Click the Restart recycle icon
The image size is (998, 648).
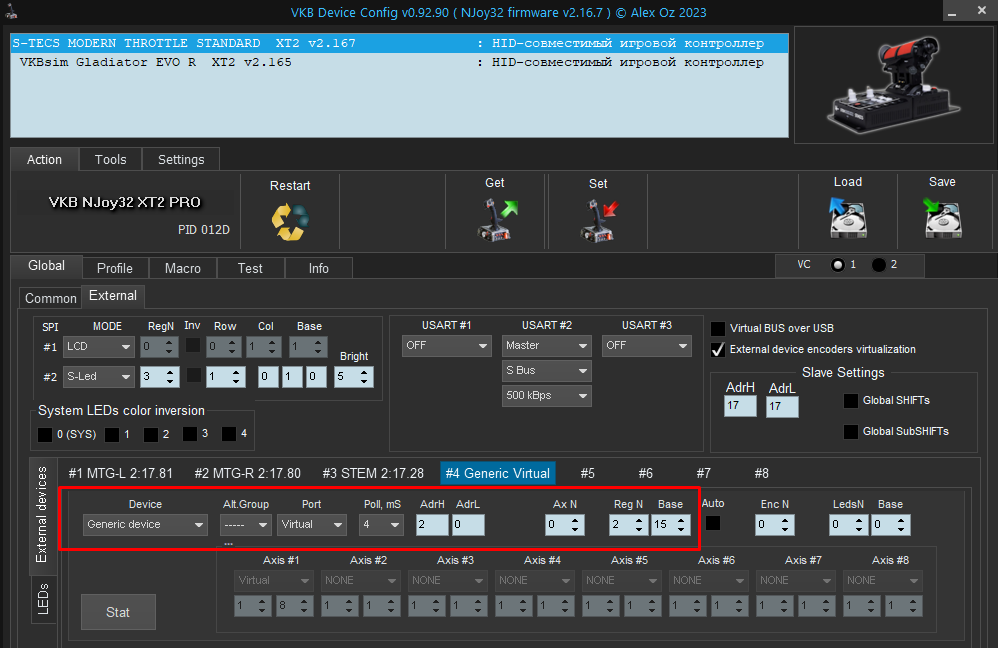[x=290, y=222]
